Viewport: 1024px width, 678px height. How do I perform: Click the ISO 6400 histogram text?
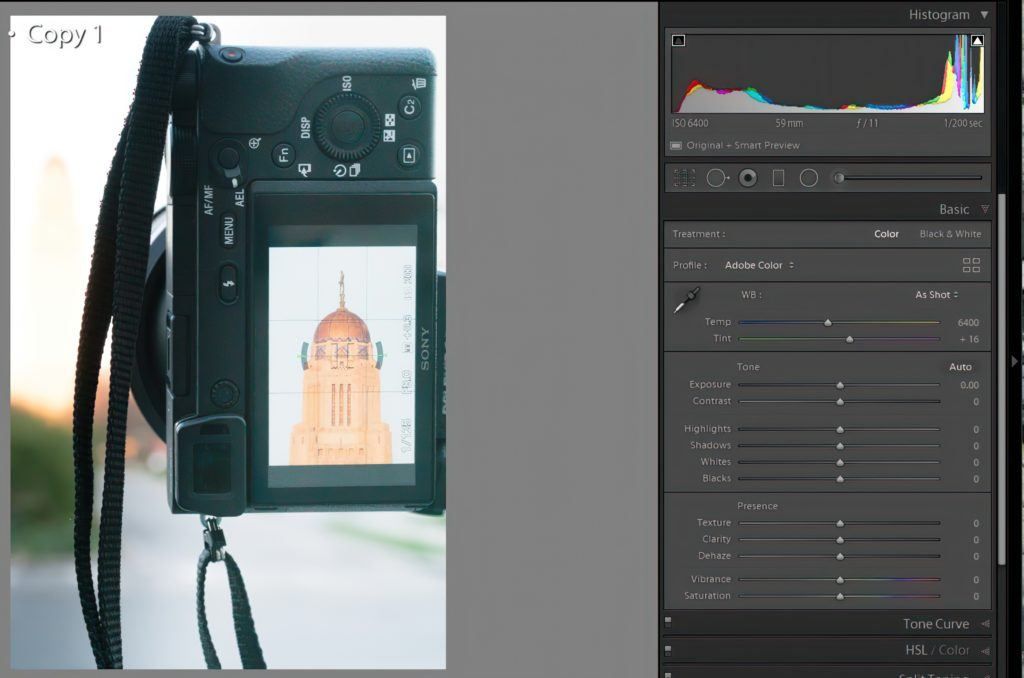690,123
